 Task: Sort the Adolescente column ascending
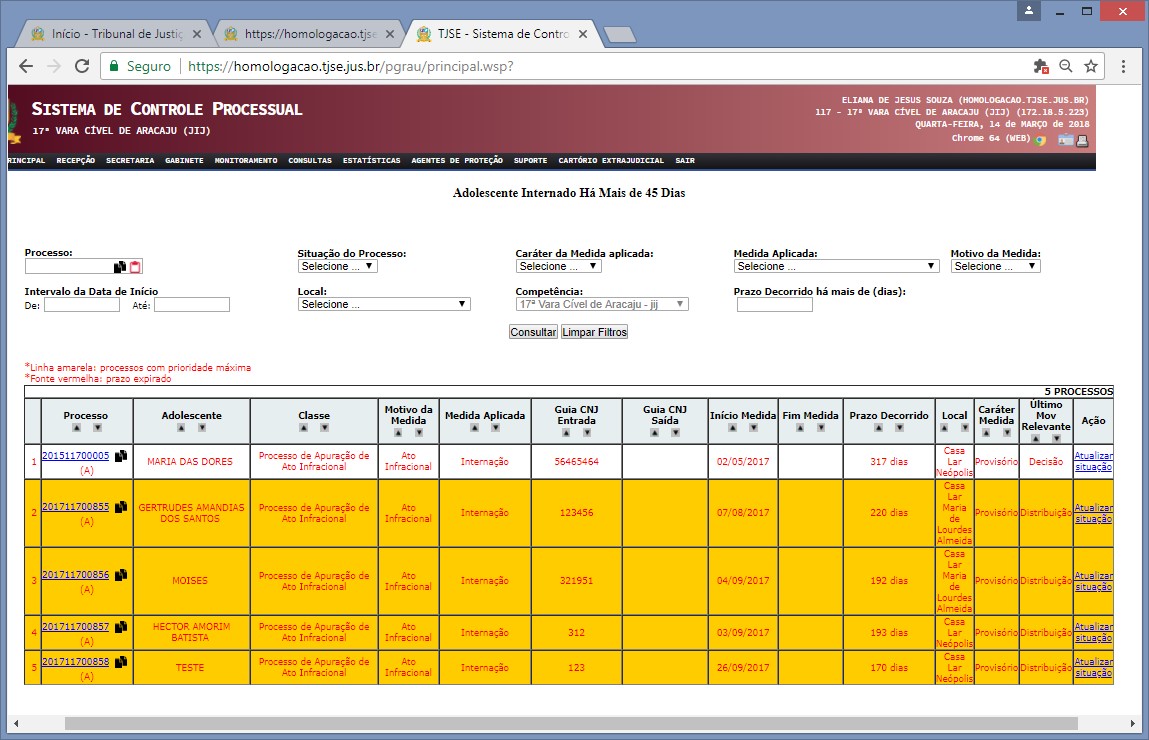pos(182,428)
